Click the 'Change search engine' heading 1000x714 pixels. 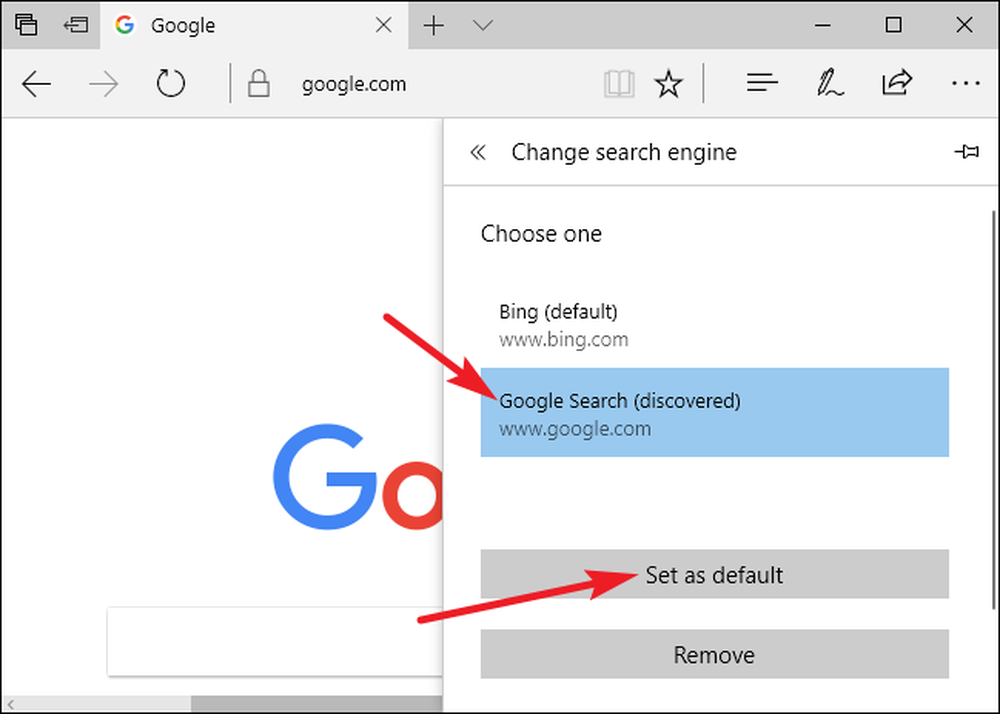(624, 152)
